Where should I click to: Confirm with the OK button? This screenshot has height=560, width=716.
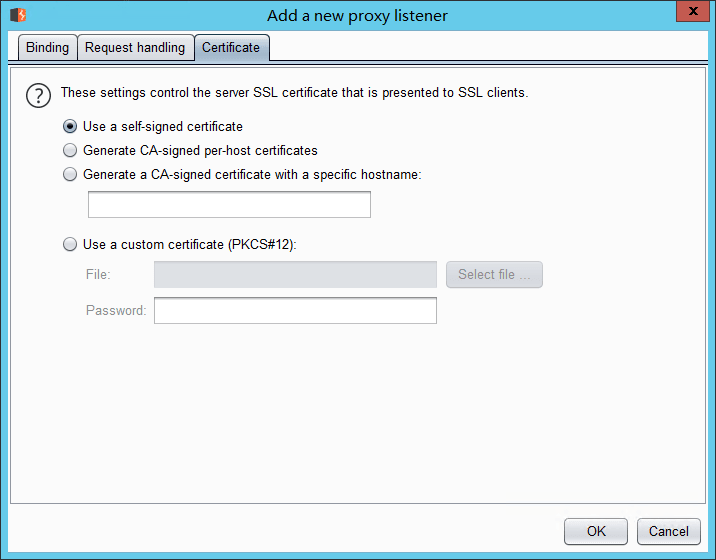pos(595,531)
